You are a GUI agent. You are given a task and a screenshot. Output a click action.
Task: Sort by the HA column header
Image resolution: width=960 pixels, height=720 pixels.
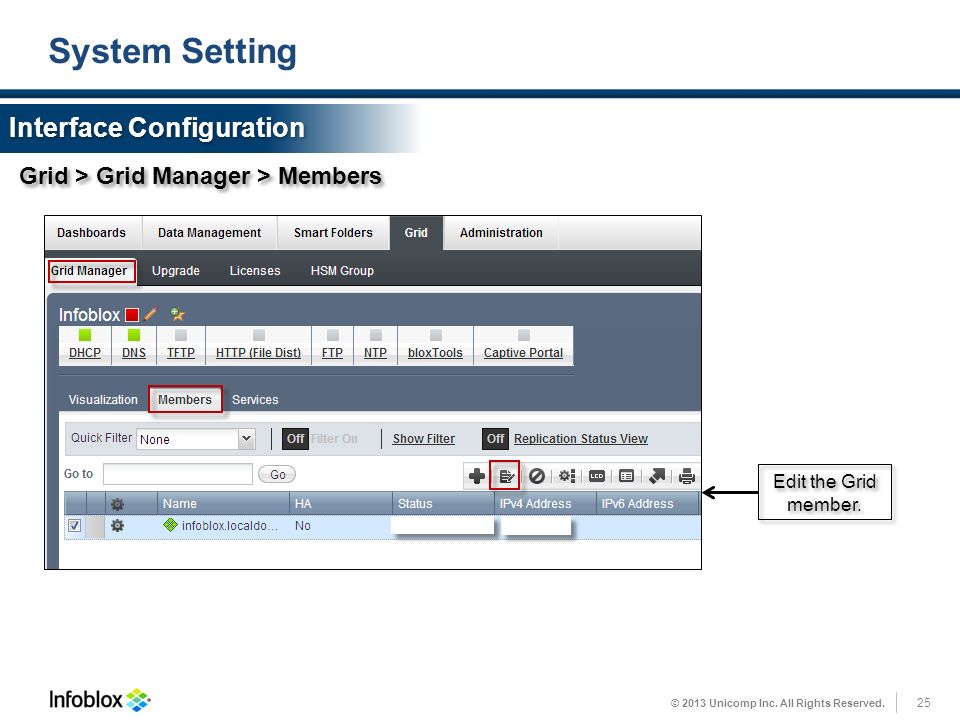[x=341, y=503]
